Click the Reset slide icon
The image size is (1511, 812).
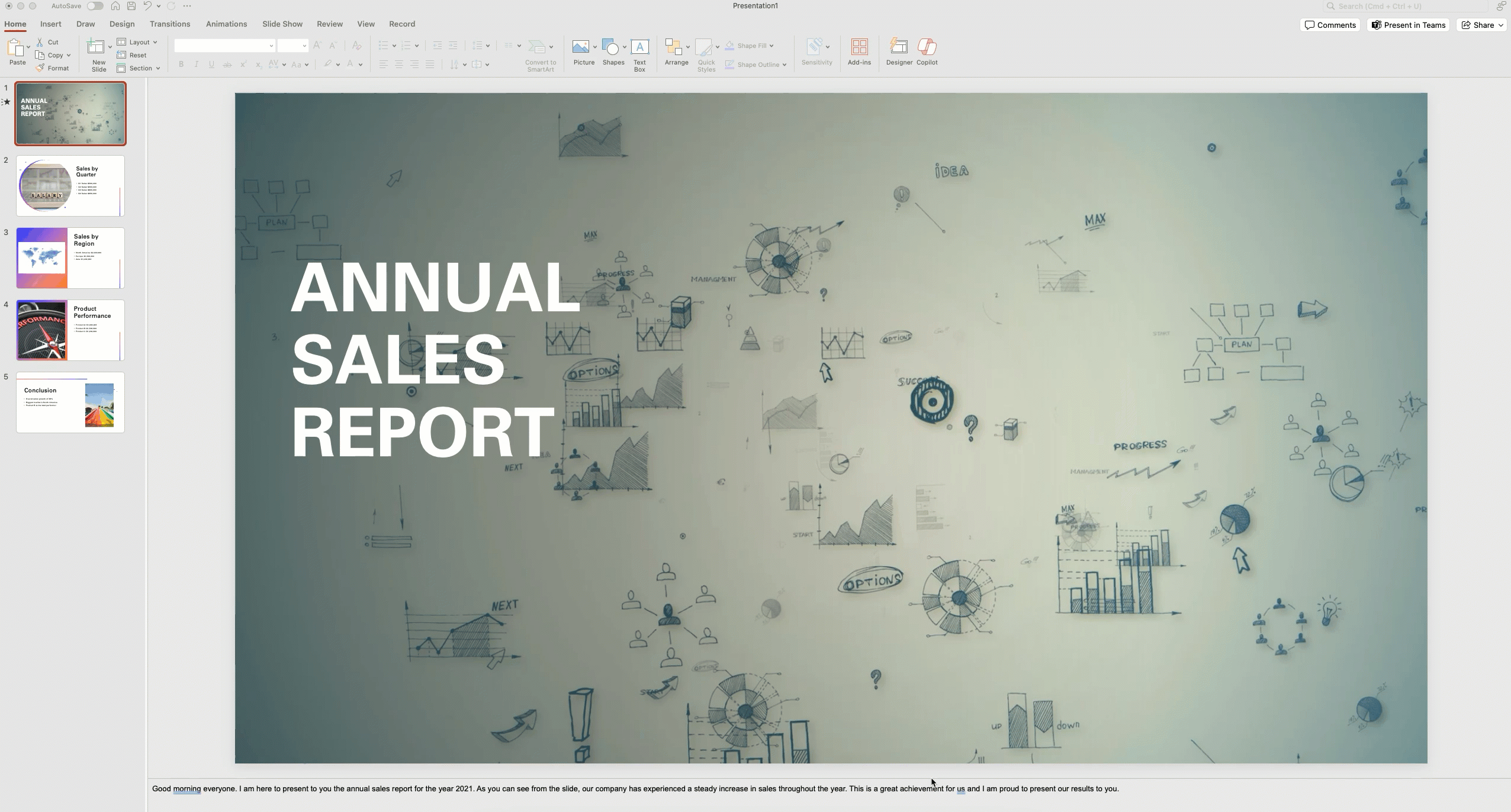[x=121, y=55]
